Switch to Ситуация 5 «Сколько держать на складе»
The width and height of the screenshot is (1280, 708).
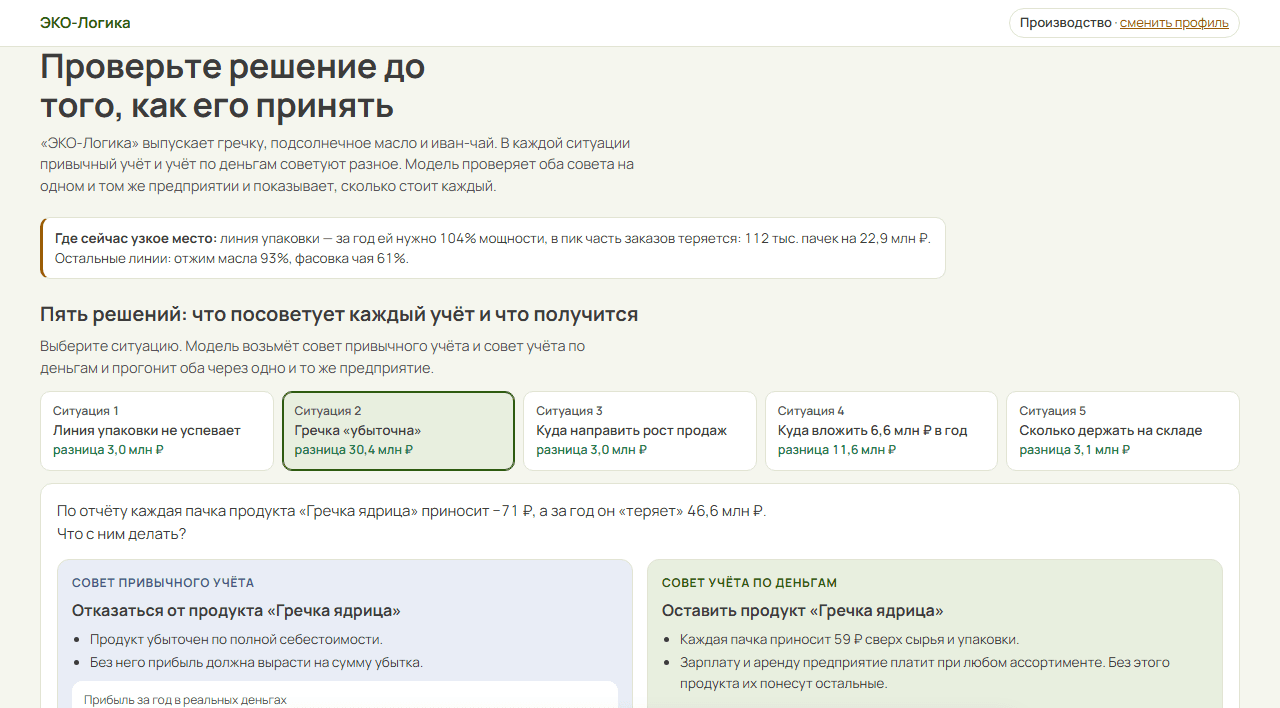(1123, 431)
